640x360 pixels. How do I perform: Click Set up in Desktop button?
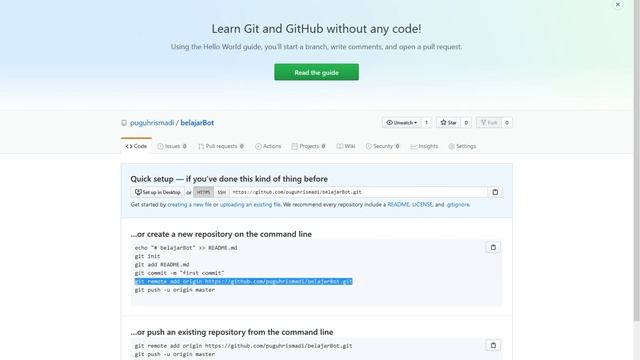click(x=158, y=192)
